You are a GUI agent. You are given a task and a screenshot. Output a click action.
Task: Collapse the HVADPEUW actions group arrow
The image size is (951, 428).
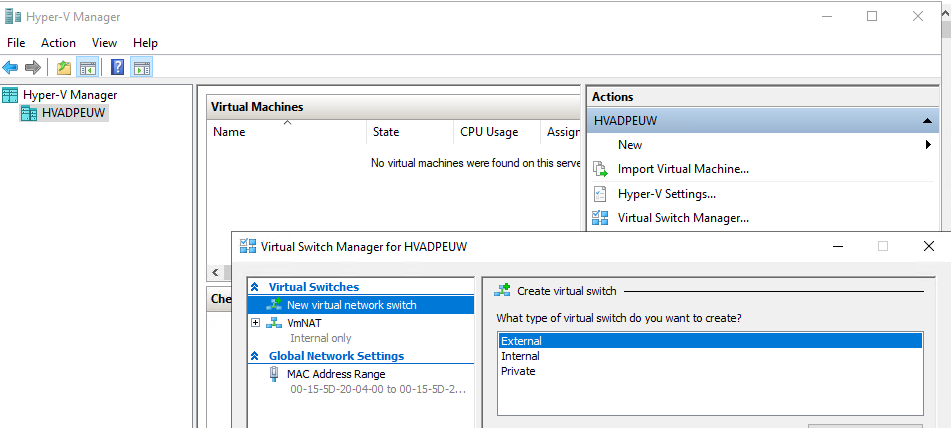[x=927, y=121]
